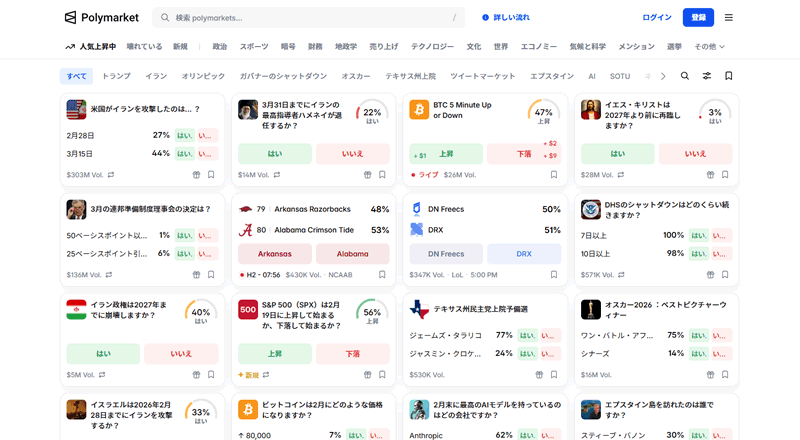The width and height of the screenshot is (800, 440).
Task: Click the 人気上昇中 trending tab
Action: [x=91, y=46]
